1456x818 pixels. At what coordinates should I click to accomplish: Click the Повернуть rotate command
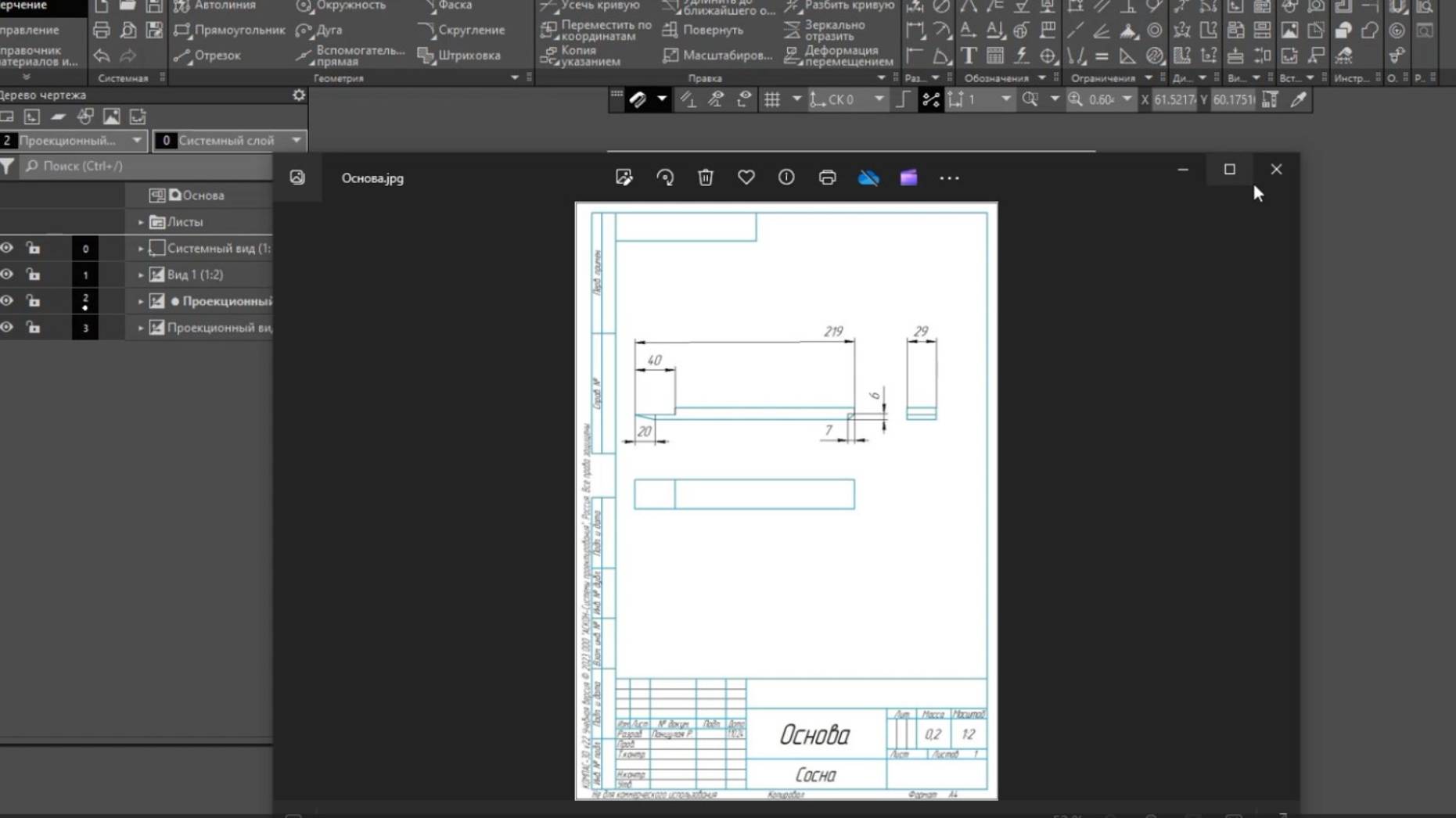pos(703,30)
